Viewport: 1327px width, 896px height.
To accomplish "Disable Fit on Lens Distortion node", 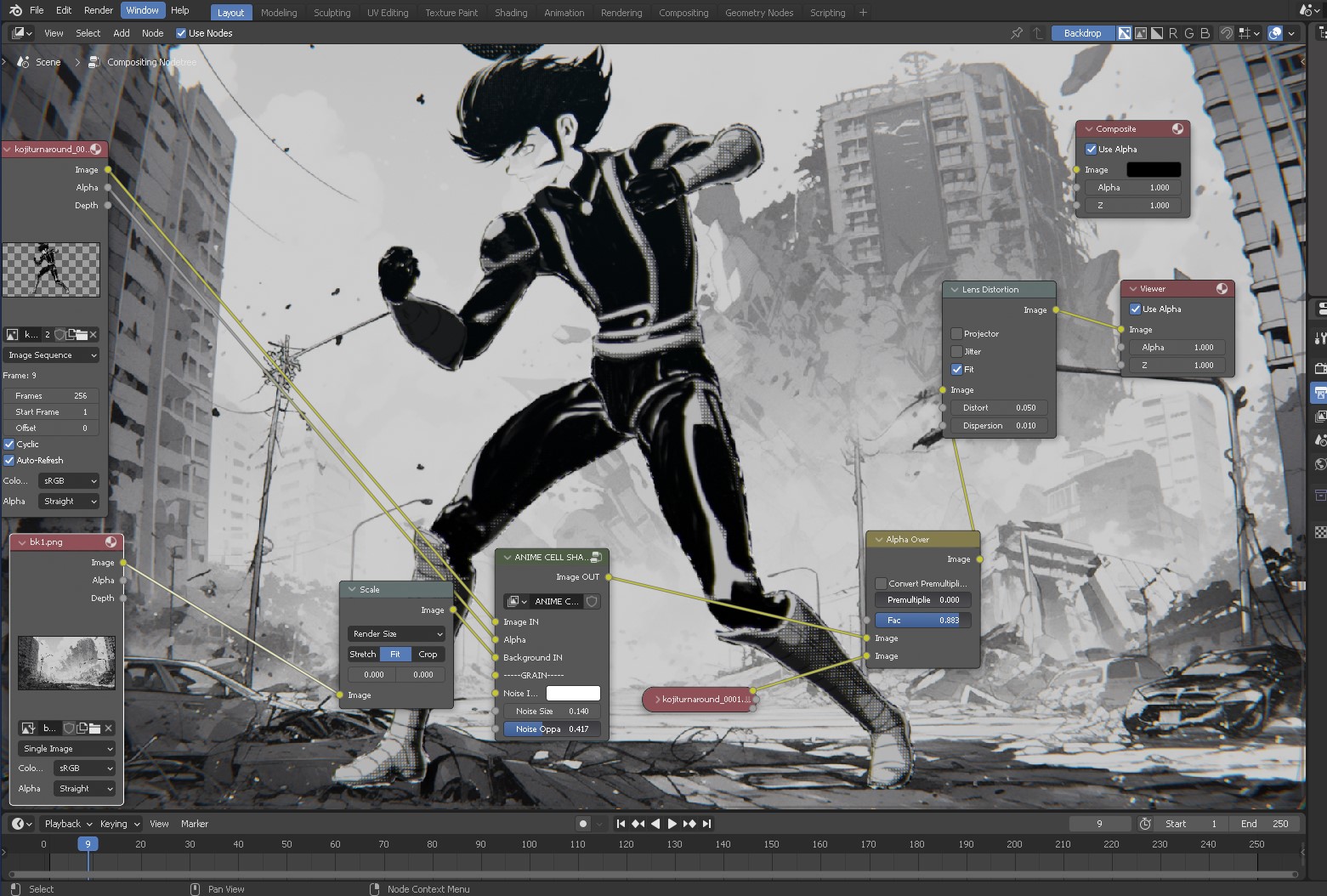I will pyautogui.click(x=956, y=369).
